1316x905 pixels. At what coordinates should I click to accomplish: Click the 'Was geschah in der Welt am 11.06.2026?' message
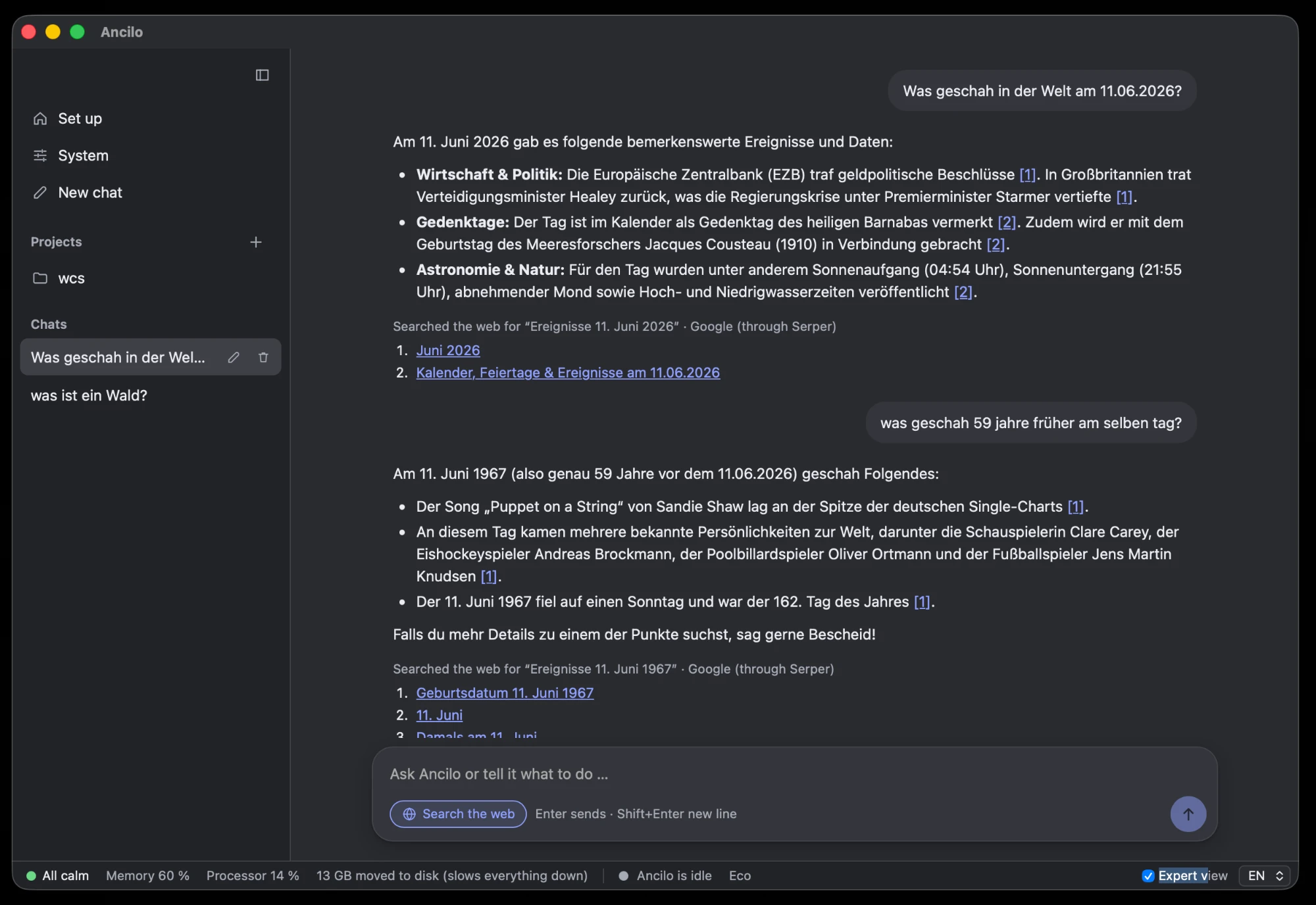[x=1042, y=91]
